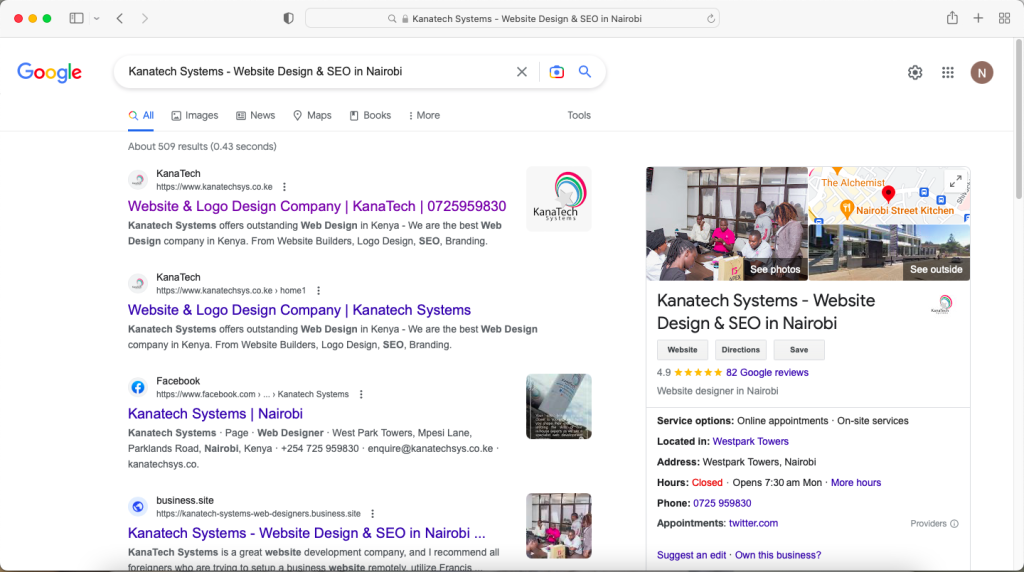Click the favicon beside the kanatechsys.co.ke › home1 result
This screenshot has width=1024, height=572.
click(138, 283)
